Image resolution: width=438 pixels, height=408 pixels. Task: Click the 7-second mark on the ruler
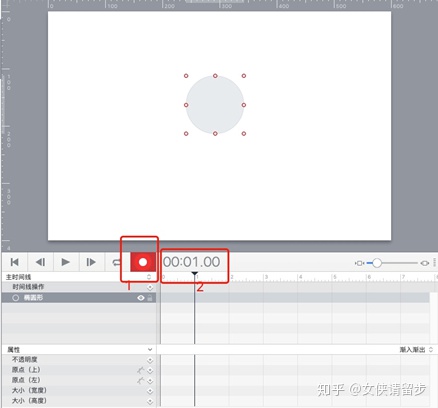(402, 277)
